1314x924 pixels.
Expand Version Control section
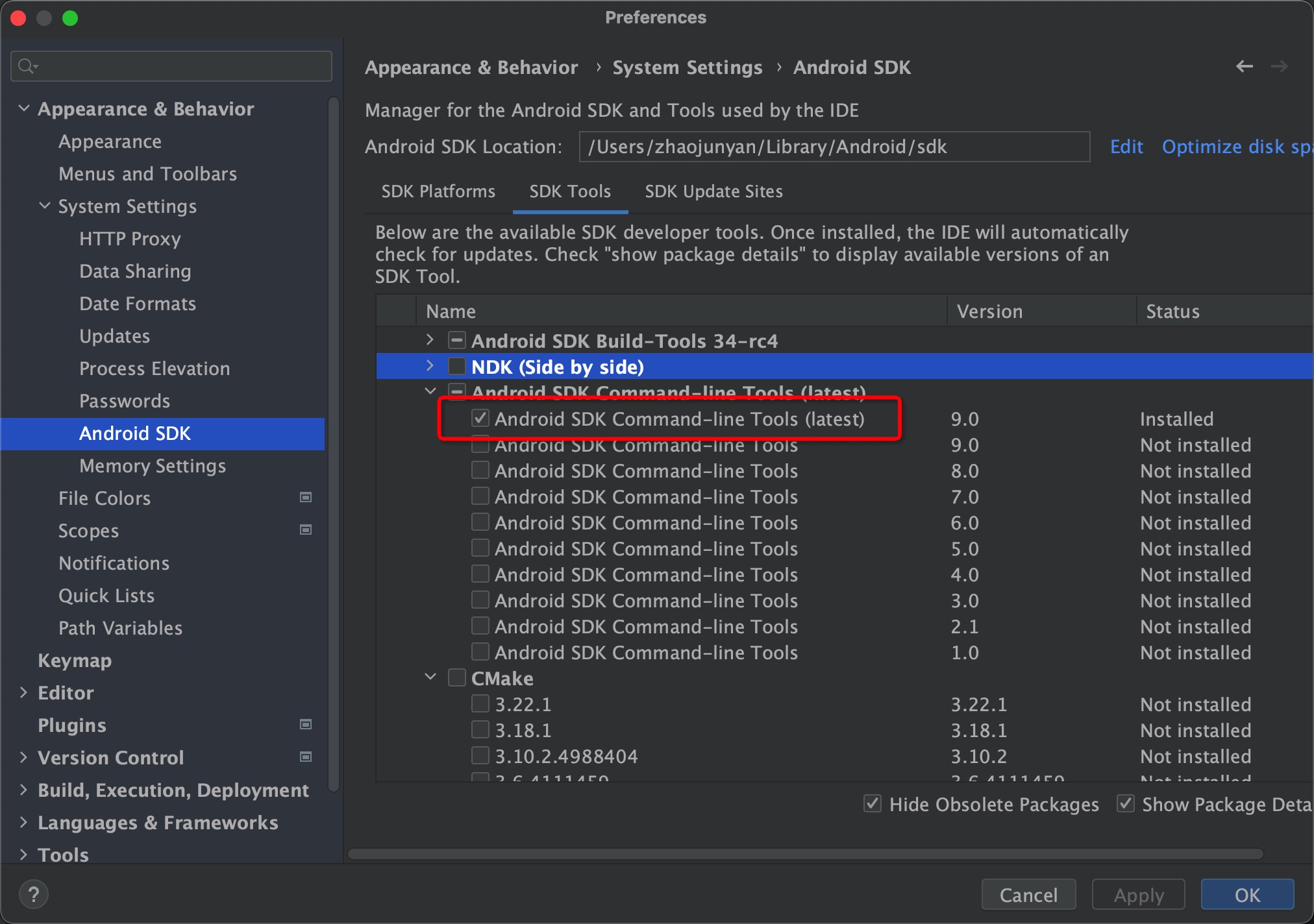click(x=23, y=757)
